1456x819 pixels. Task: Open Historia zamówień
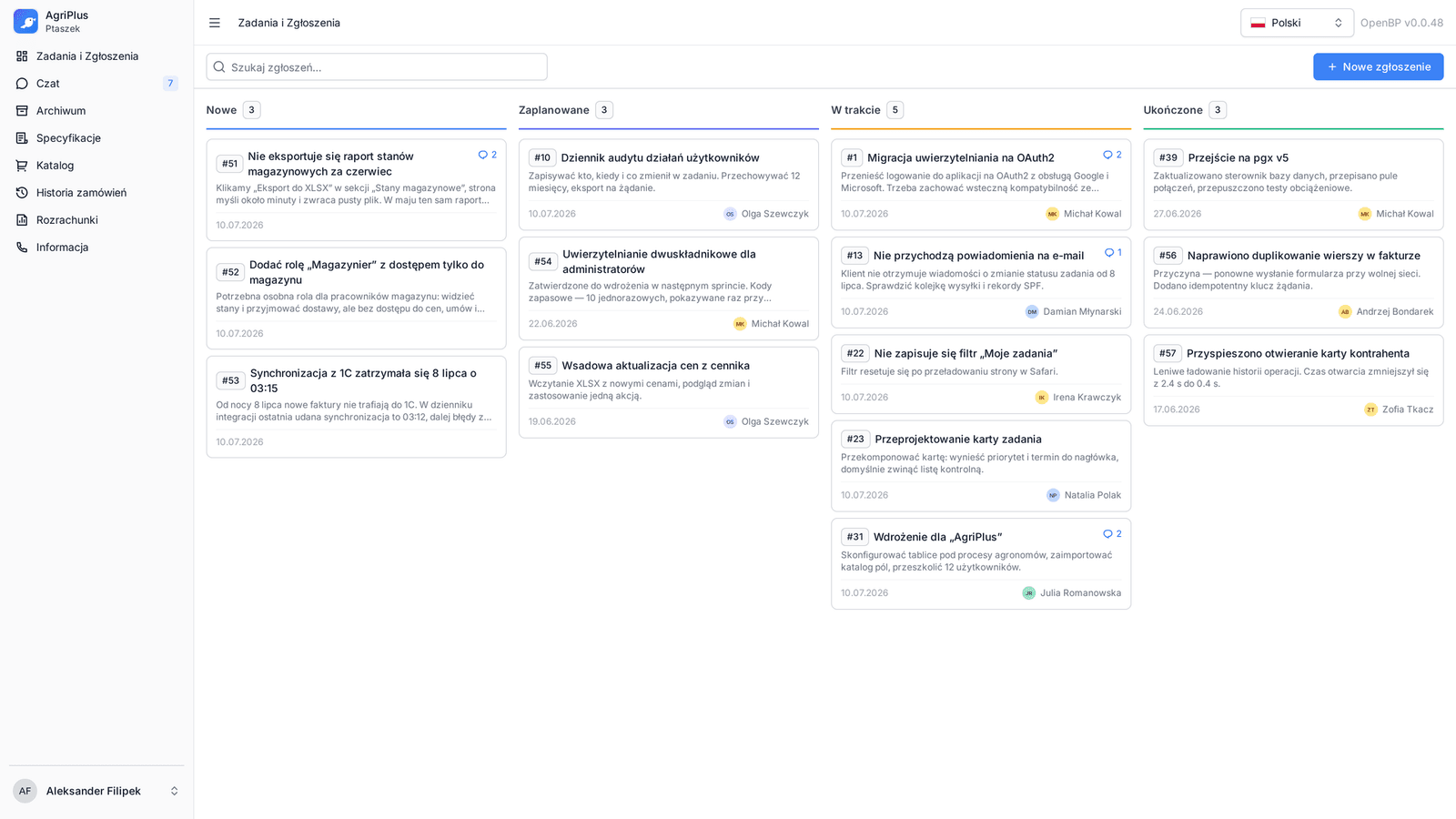(96, 193)
